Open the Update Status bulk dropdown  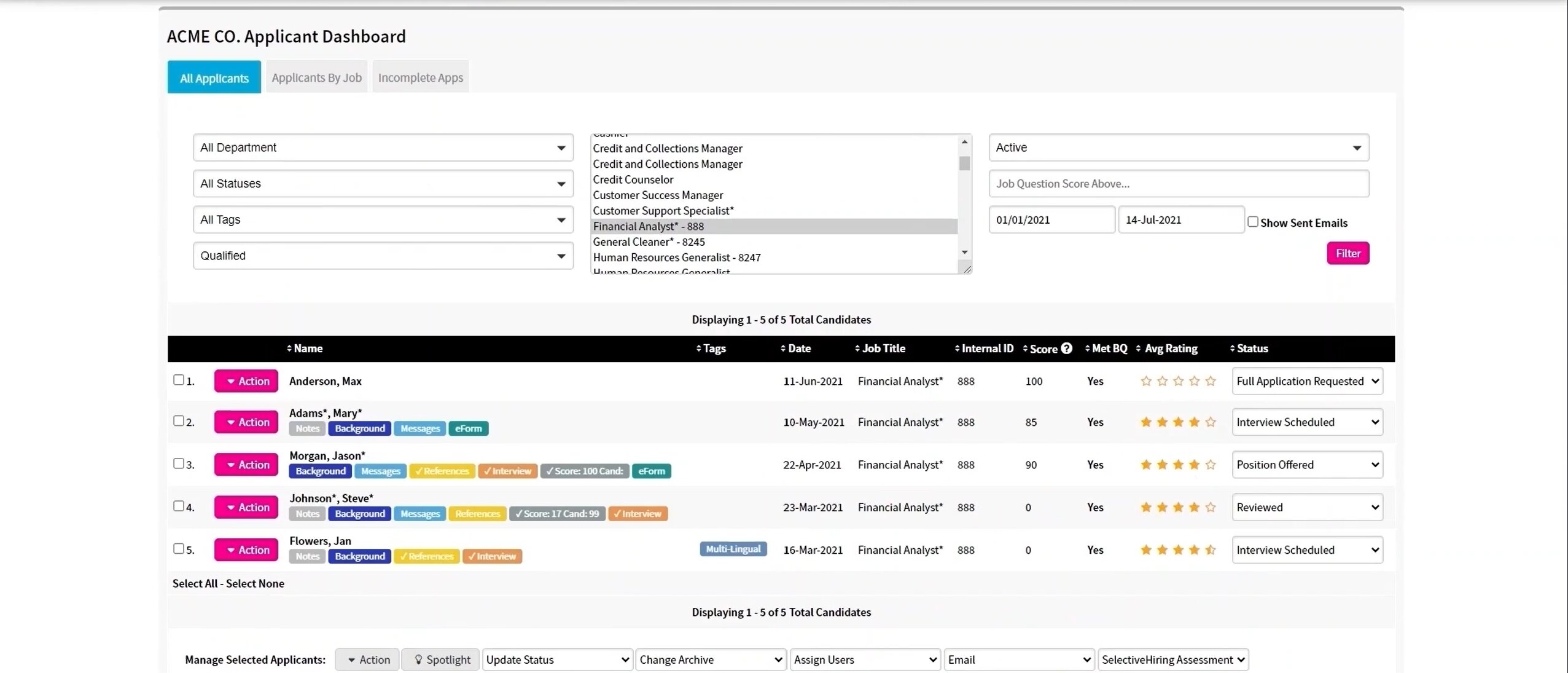point(557,659)
